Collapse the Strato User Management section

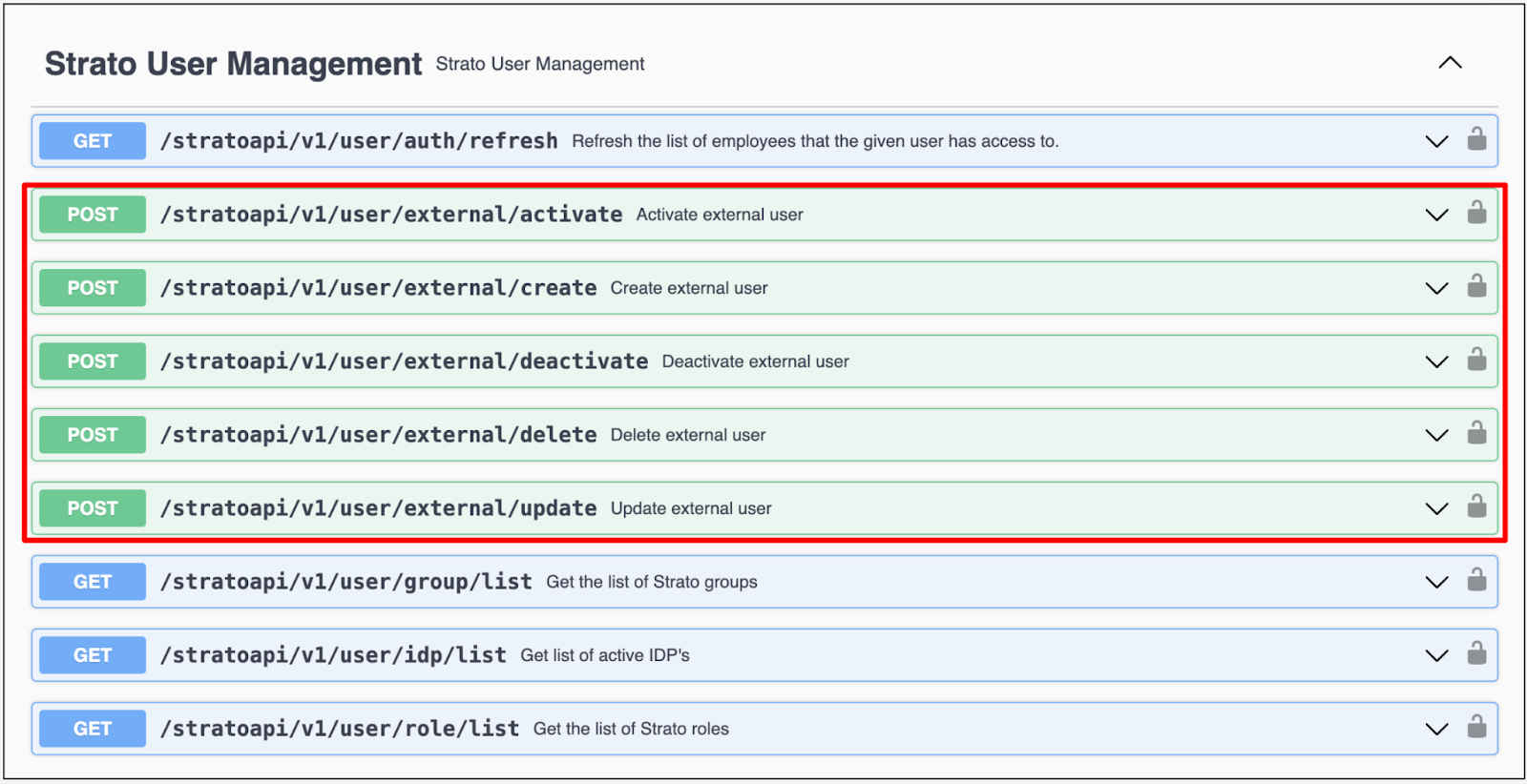pyautogui.click(x=1450, y=63)
